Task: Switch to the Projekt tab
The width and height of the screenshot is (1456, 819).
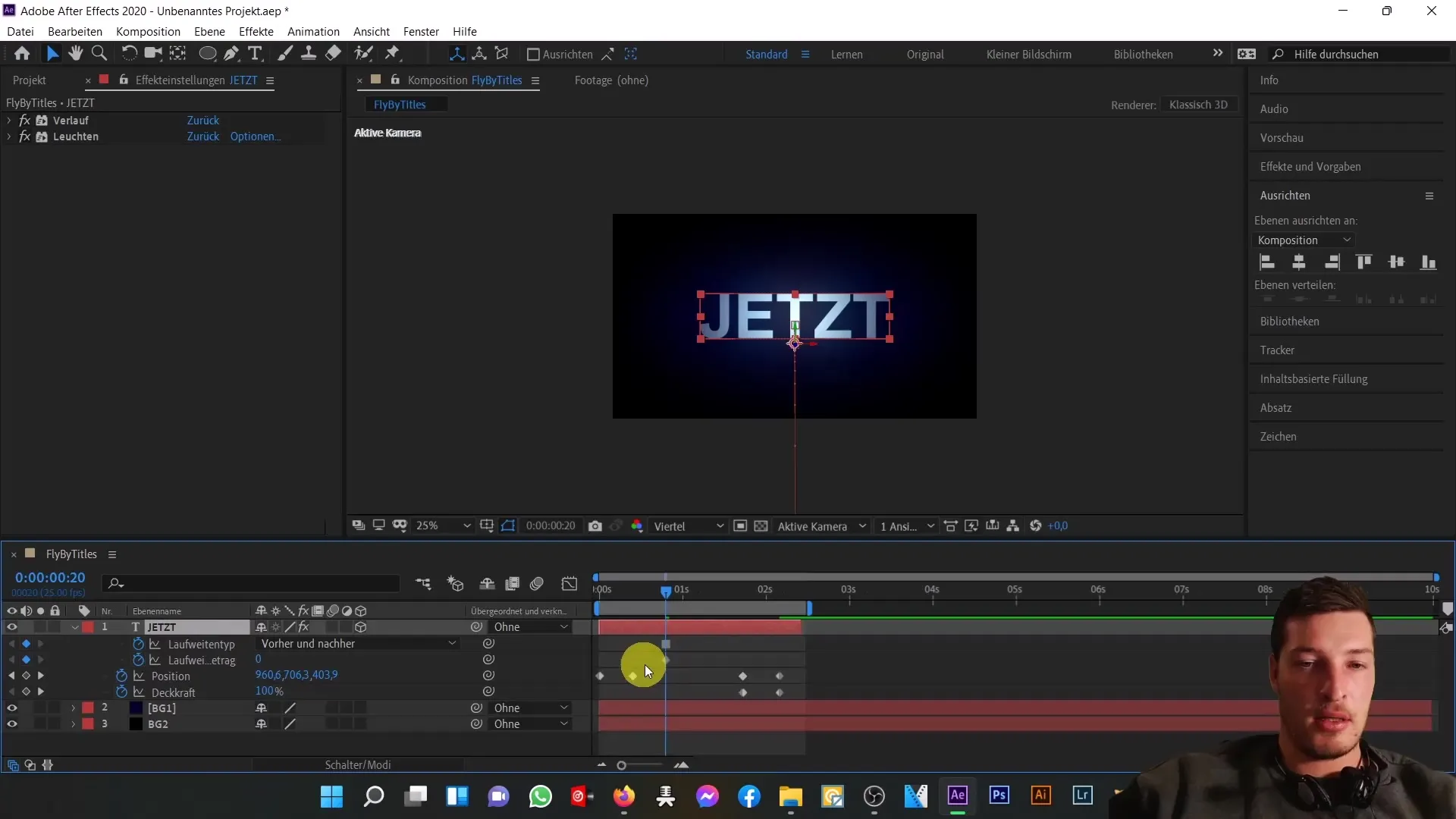Action: tap(30, 80)
